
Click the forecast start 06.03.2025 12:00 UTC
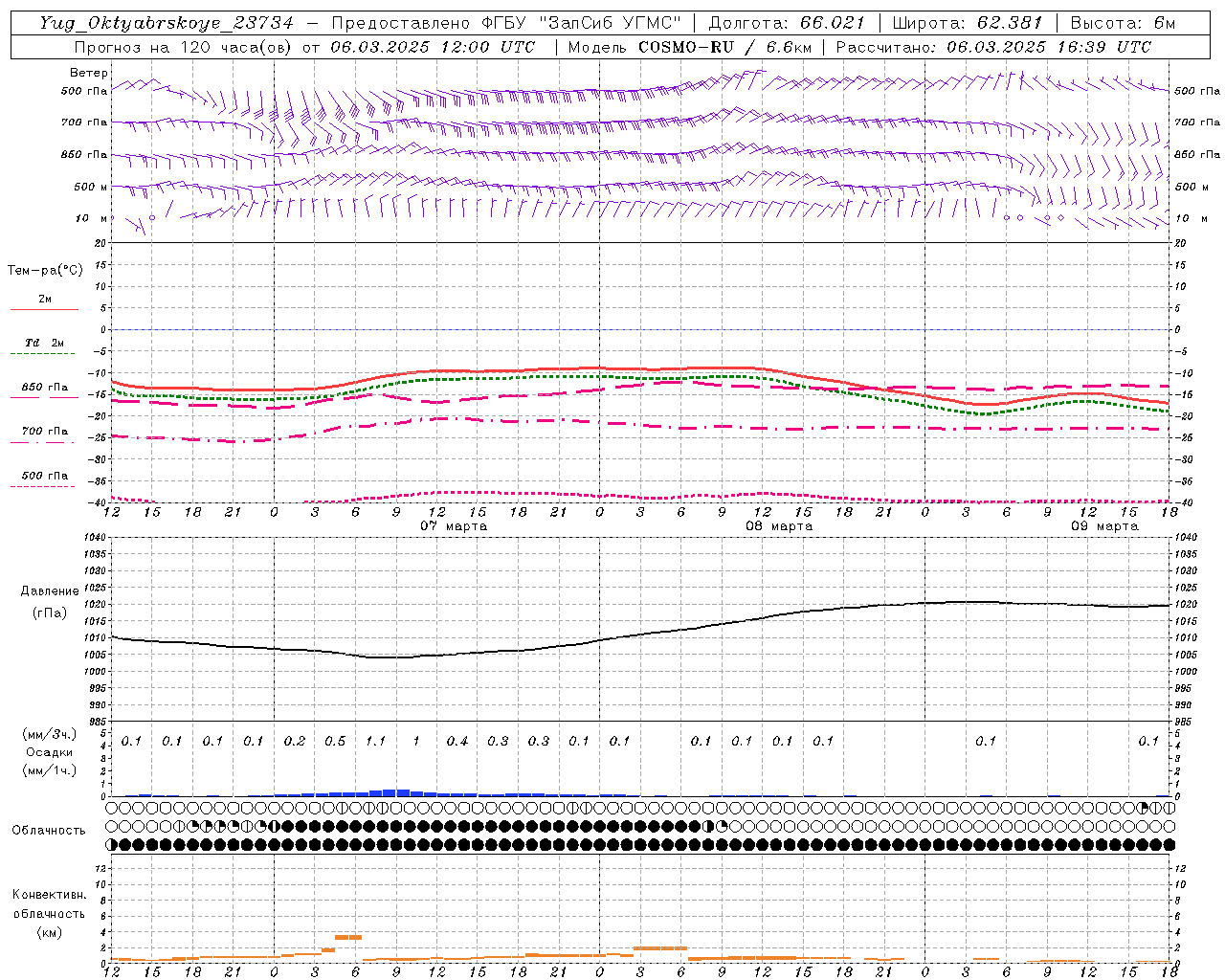(433, 47)
